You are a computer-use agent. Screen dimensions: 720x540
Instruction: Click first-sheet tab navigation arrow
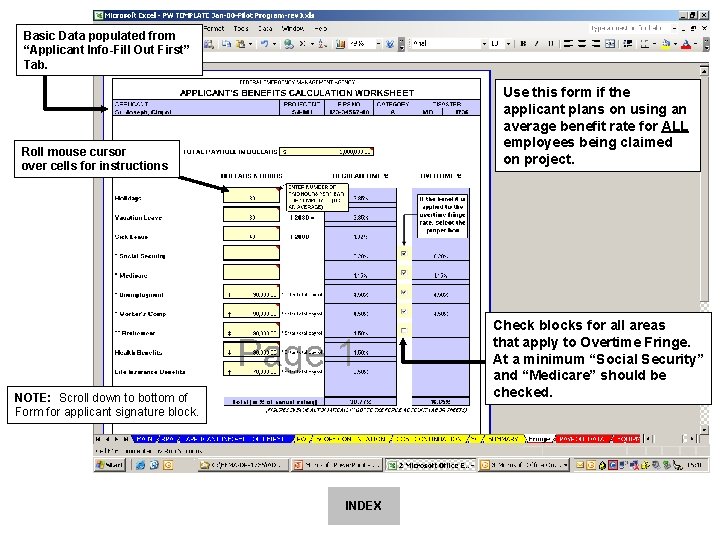98,439
